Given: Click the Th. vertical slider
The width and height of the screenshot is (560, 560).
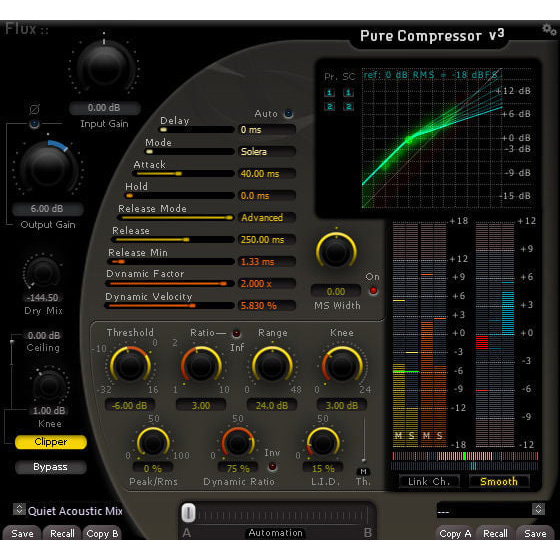Looking at the screenshot, I should tap(364, 439).
